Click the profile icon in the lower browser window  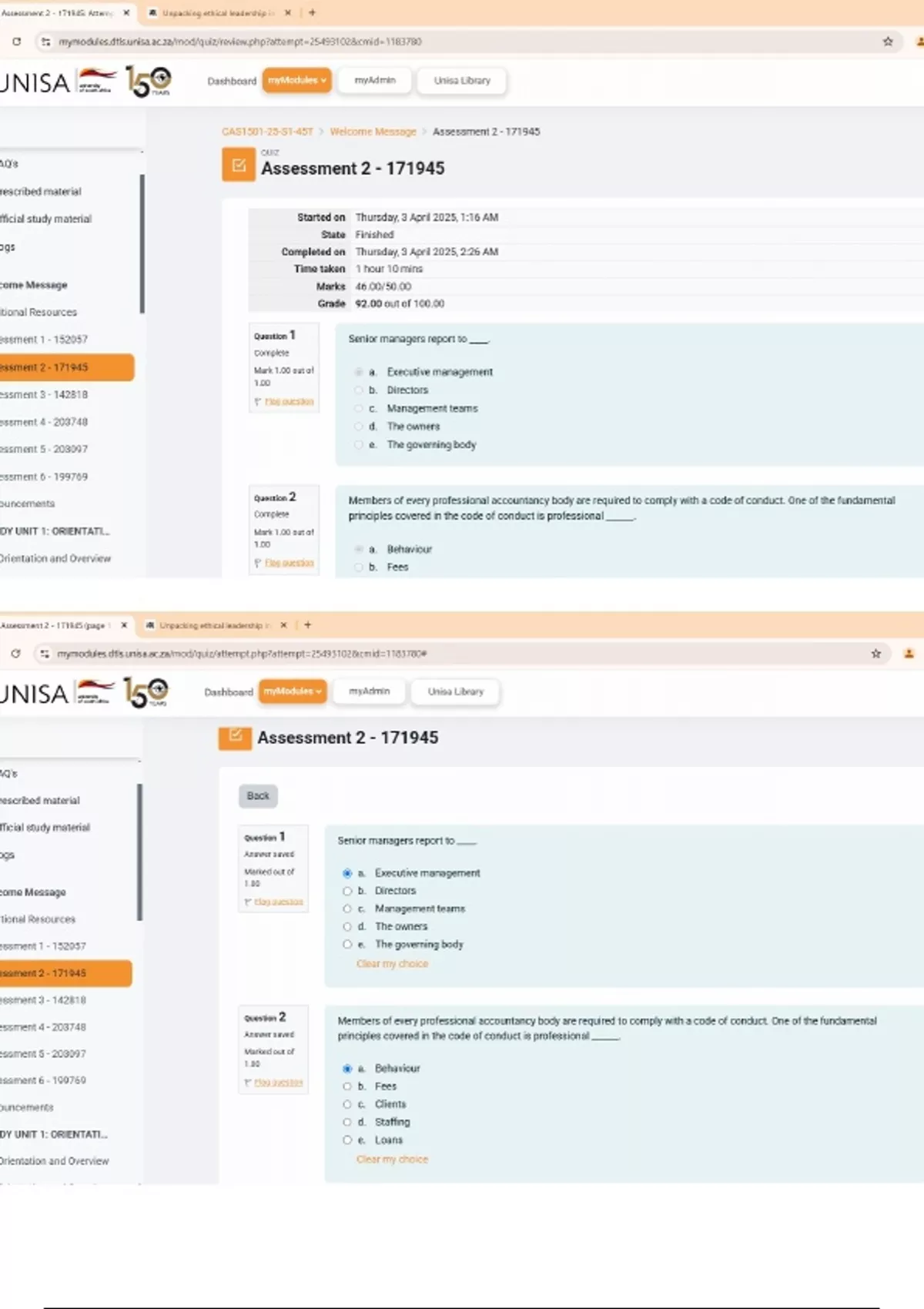(x=909, y=654)
